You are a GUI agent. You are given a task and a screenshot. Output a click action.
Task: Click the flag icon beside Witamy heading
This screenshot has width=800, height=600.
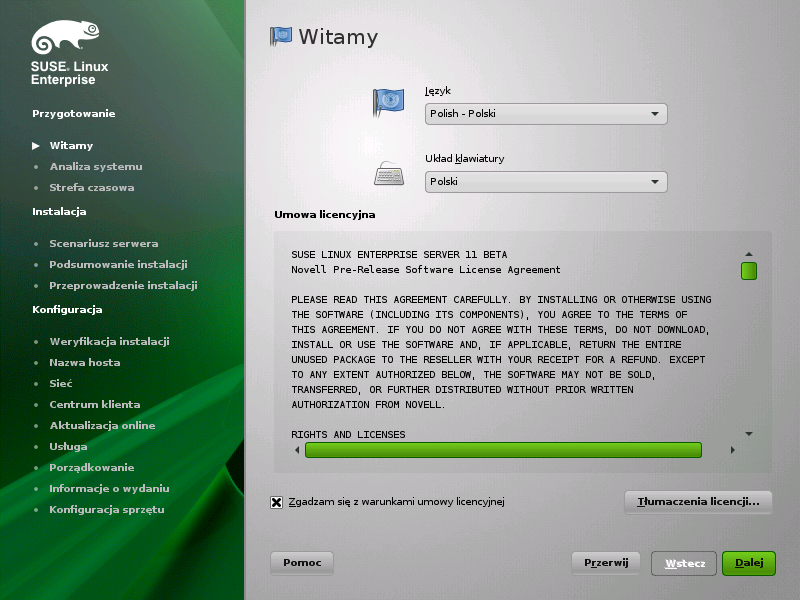point(281,36)
